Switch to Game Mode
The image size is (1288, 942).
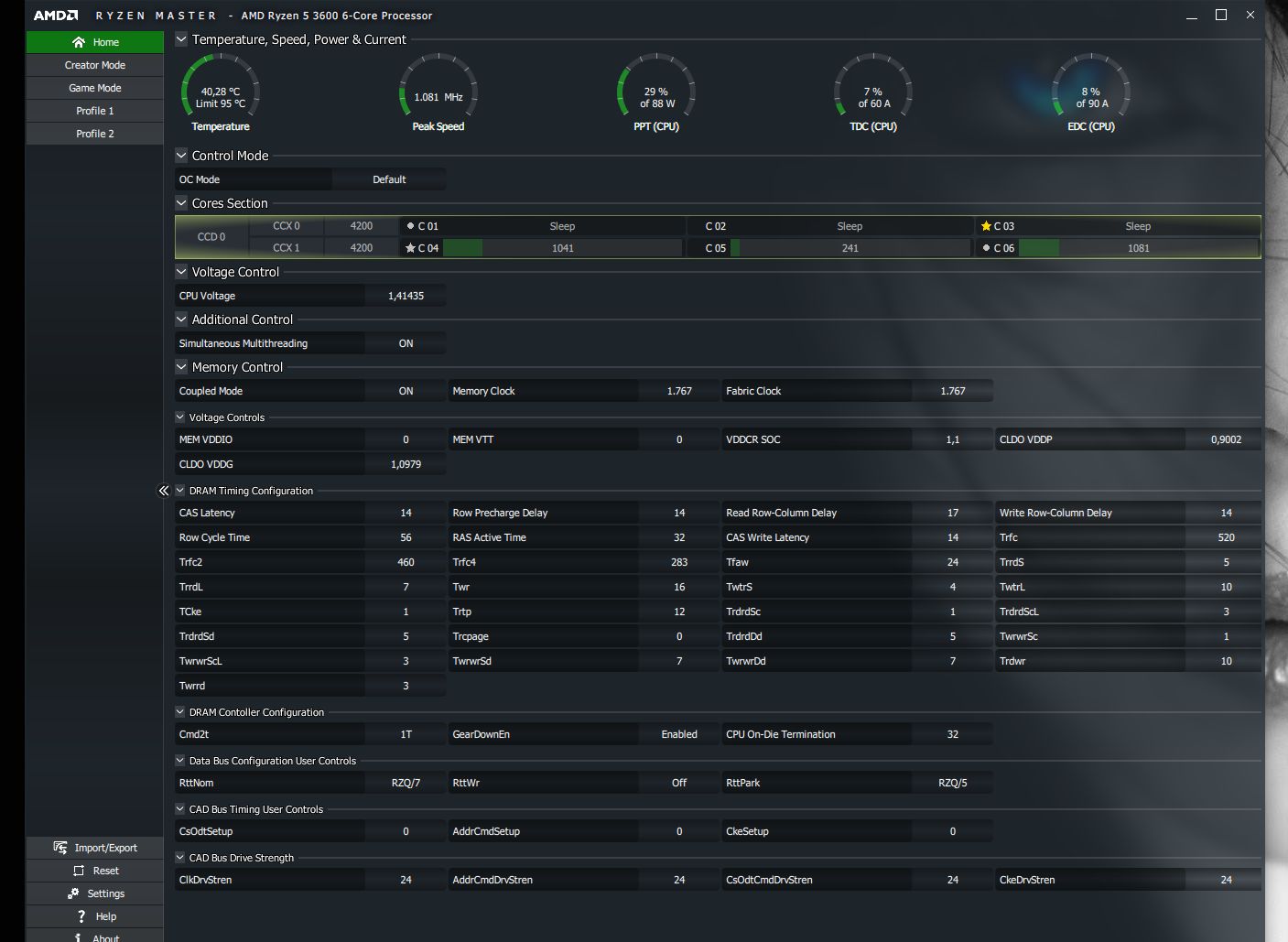[x=95, y=88]
